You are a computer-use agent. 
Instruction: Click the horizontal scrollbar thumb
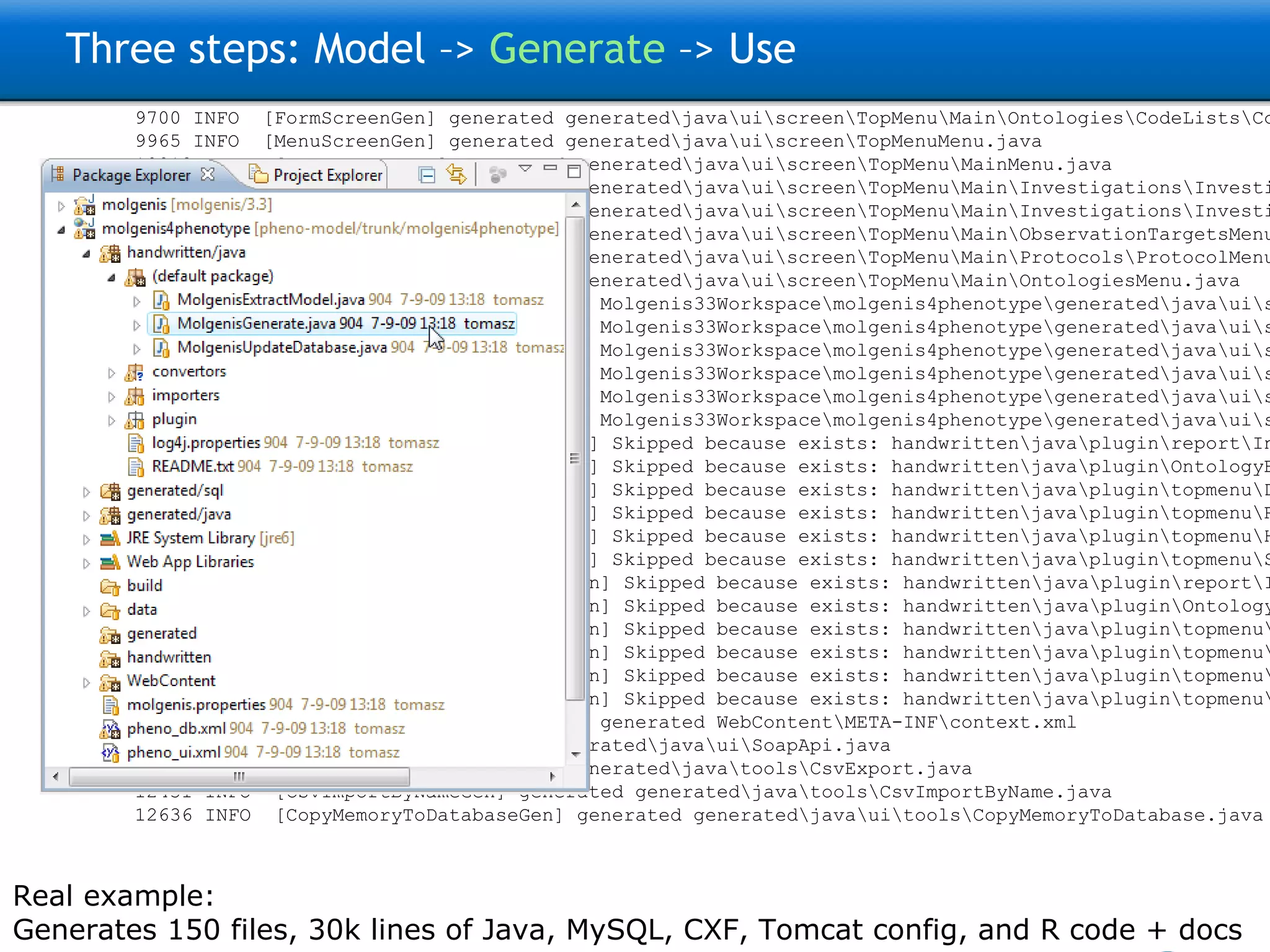coord(239,777)
